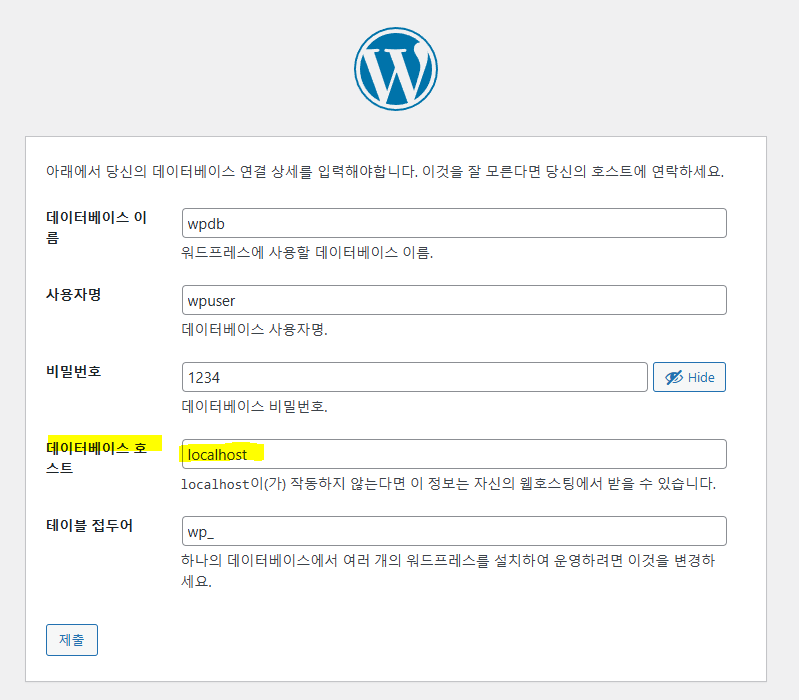Viewport: 799px width, 700px height.
Task: Click the table prefix field with wp_
Action: click(x=454, y=531)
